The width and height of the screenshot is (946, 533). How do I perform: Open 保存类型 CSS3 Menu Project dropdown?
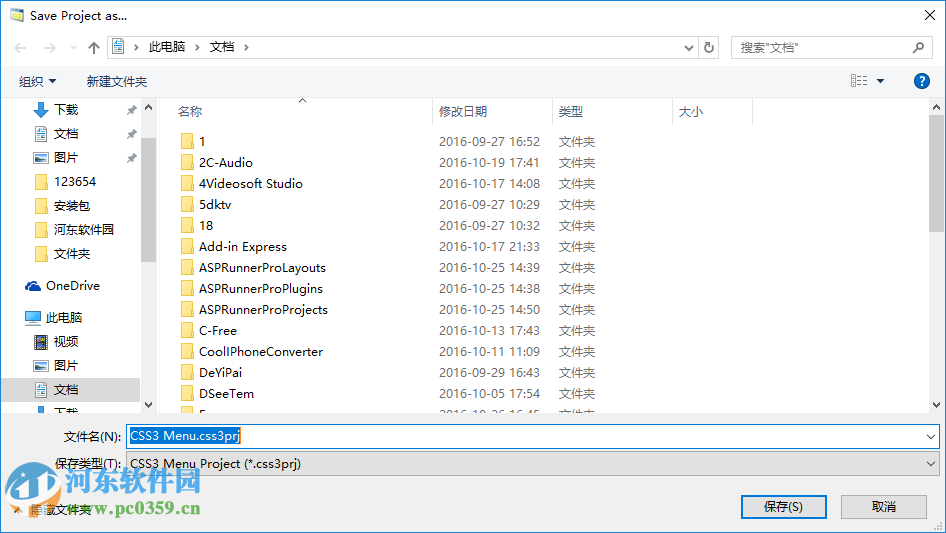tap(533, 464)
